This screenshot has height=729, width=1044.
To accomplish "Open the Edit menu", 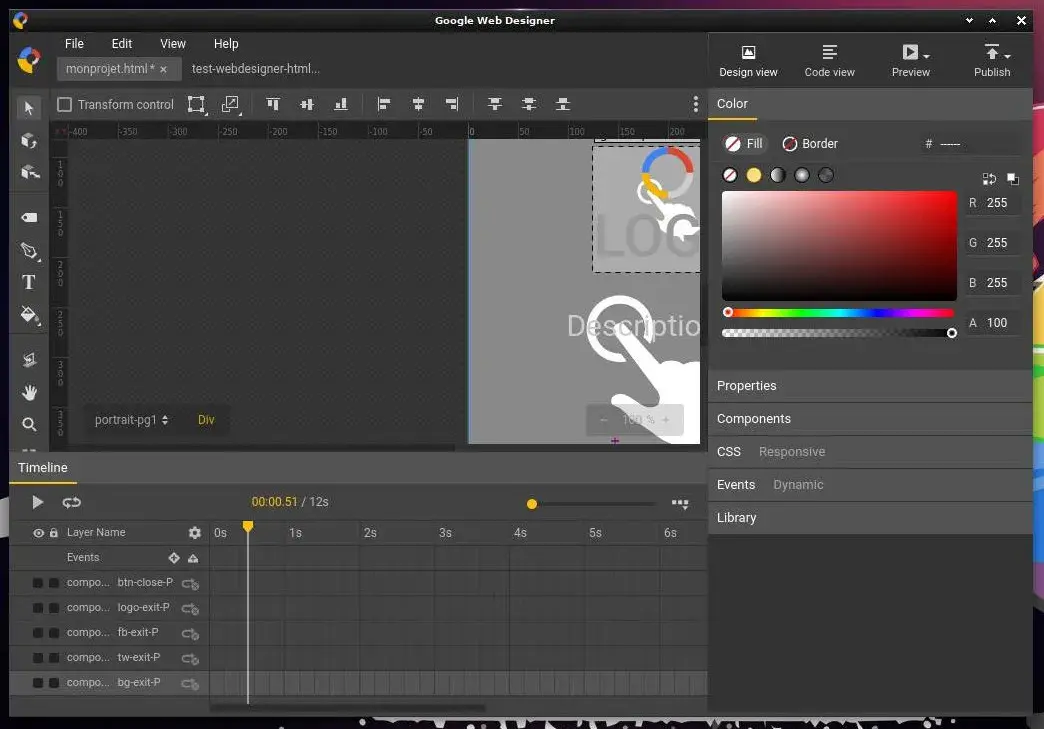I will [x=121, y=44].
